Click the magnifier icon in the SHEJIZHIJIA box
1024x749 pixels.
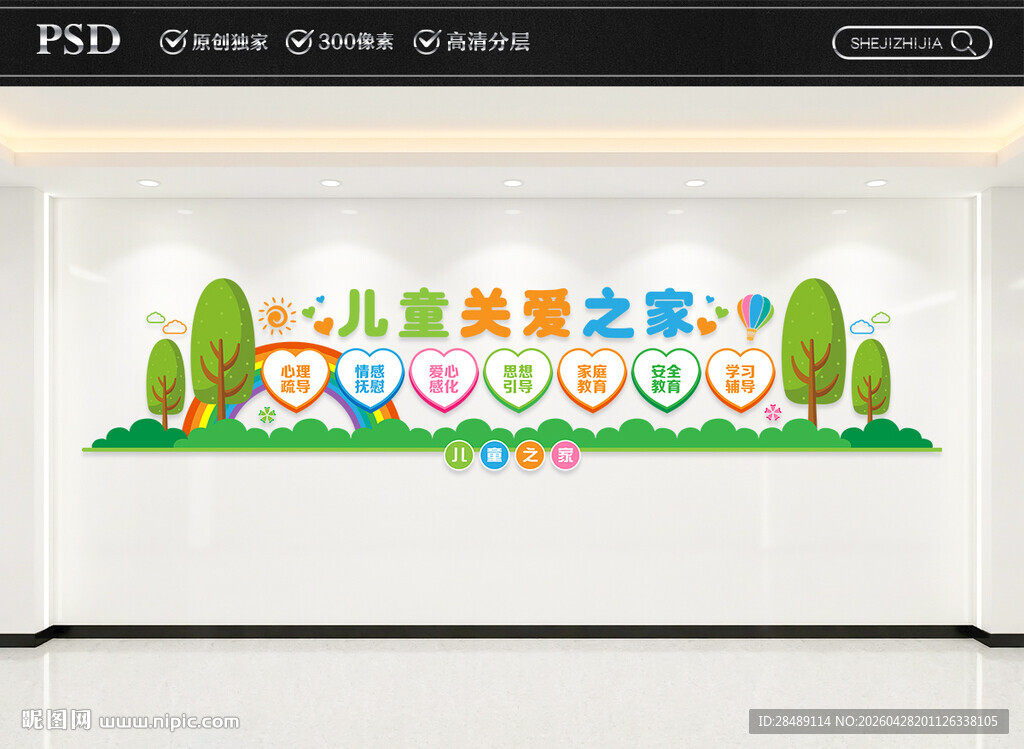coord(963,43)
